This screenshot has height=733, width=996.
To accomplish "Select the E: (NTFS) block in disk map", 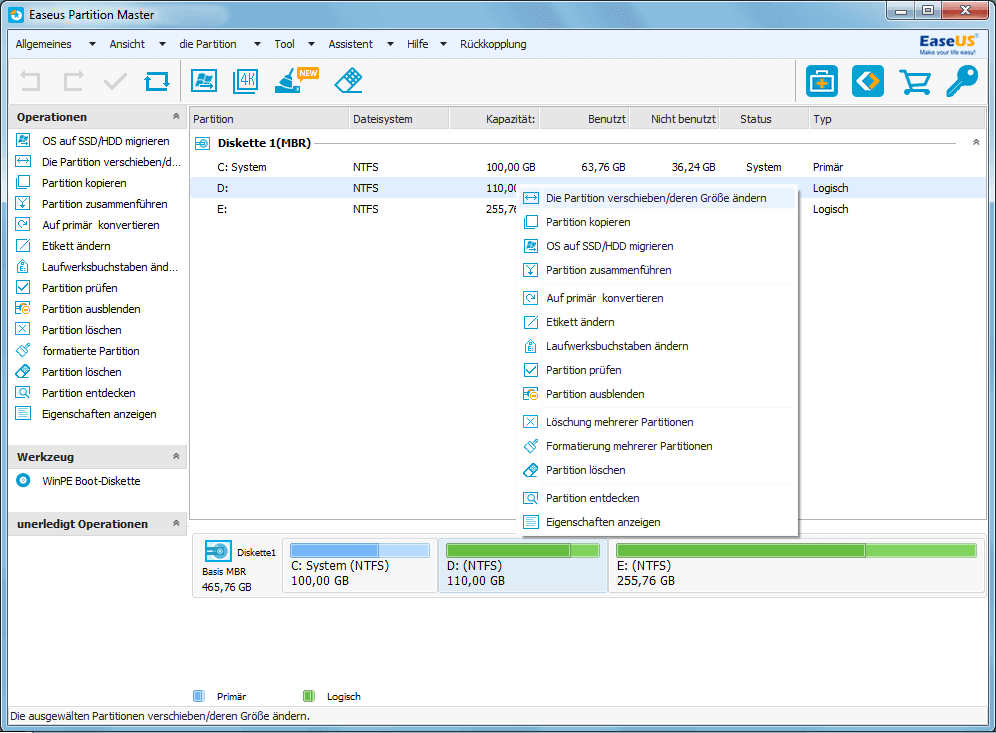I will pos(797,565).
